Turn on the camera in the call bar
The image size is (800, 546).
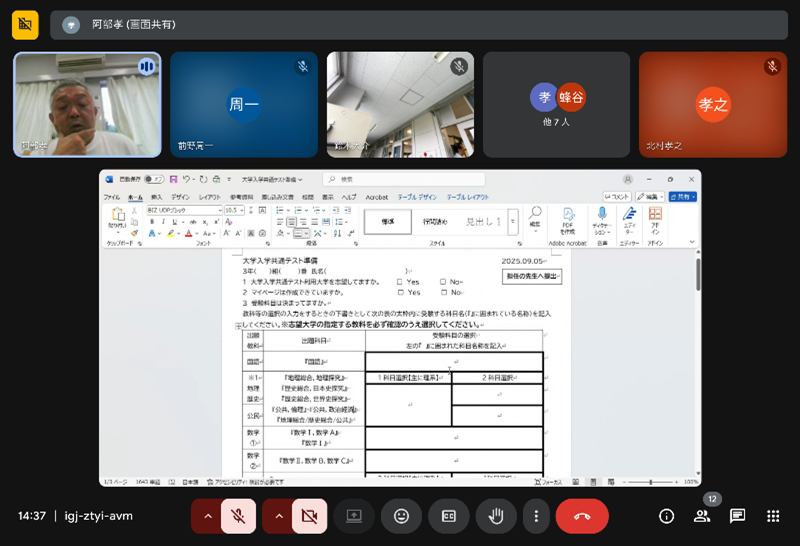309,516
